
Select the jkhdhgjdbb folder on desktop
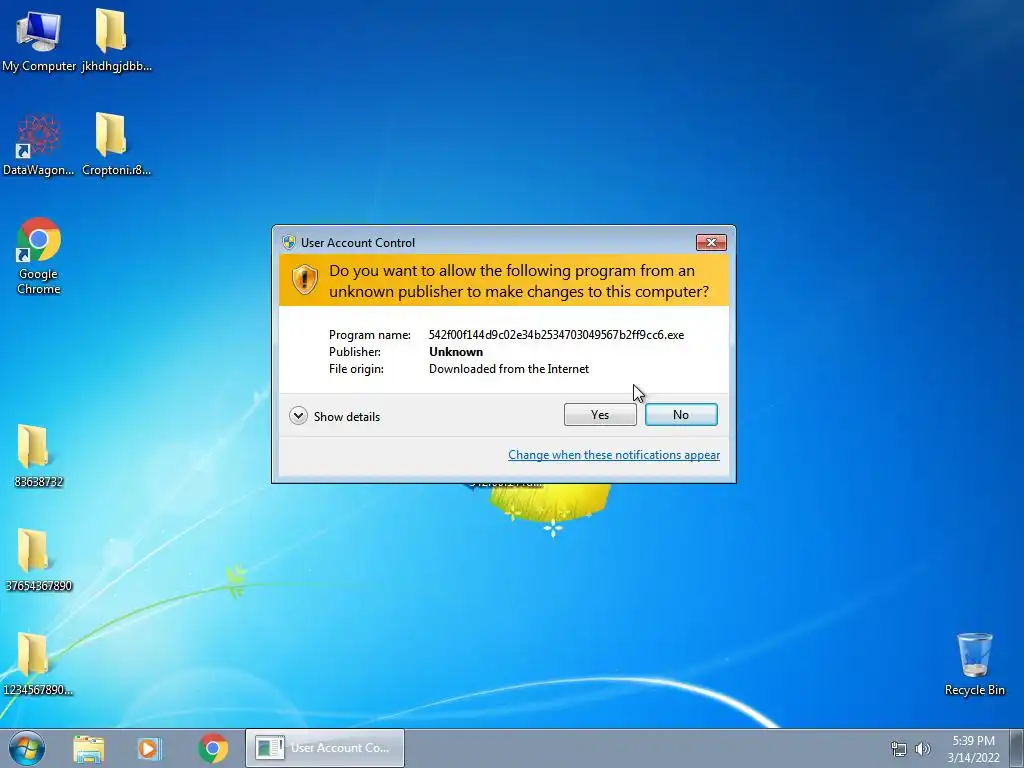pyautogui.click(x=116, y=40)
